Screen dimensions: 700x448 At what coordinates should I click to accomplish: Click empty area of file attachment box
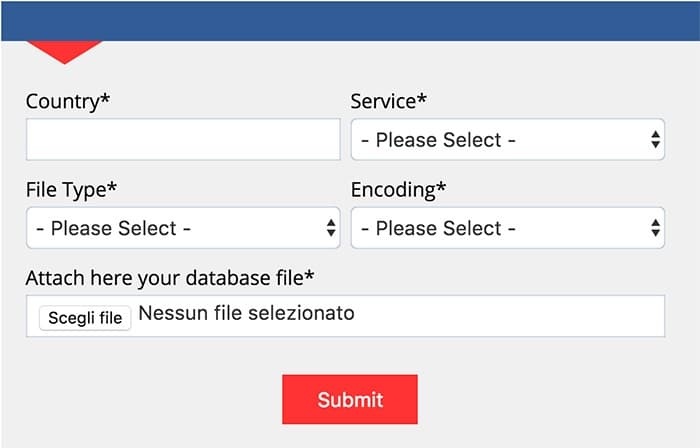point(520,316)
